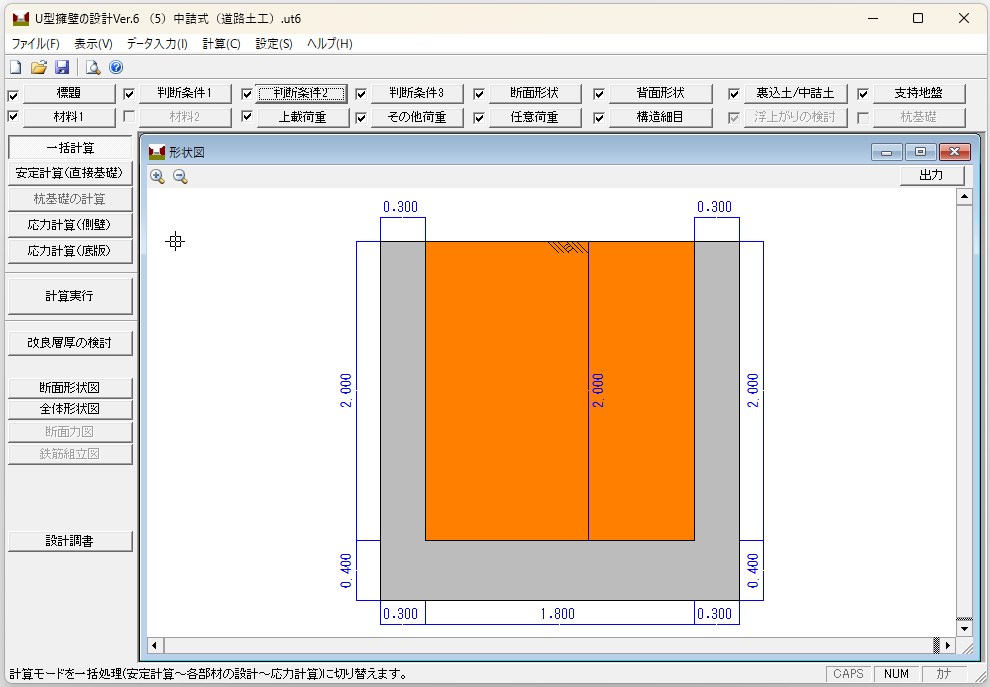This screenshot has width=990, height=687.
Task: Click the 出力 button
Action: tap(931, 175)
